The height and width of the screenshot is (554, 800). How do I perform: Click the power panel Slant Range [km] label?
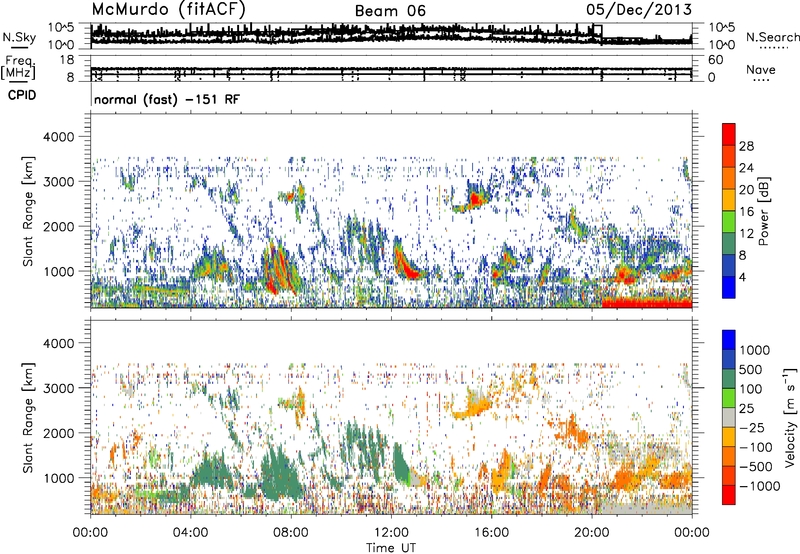(28, 211)
